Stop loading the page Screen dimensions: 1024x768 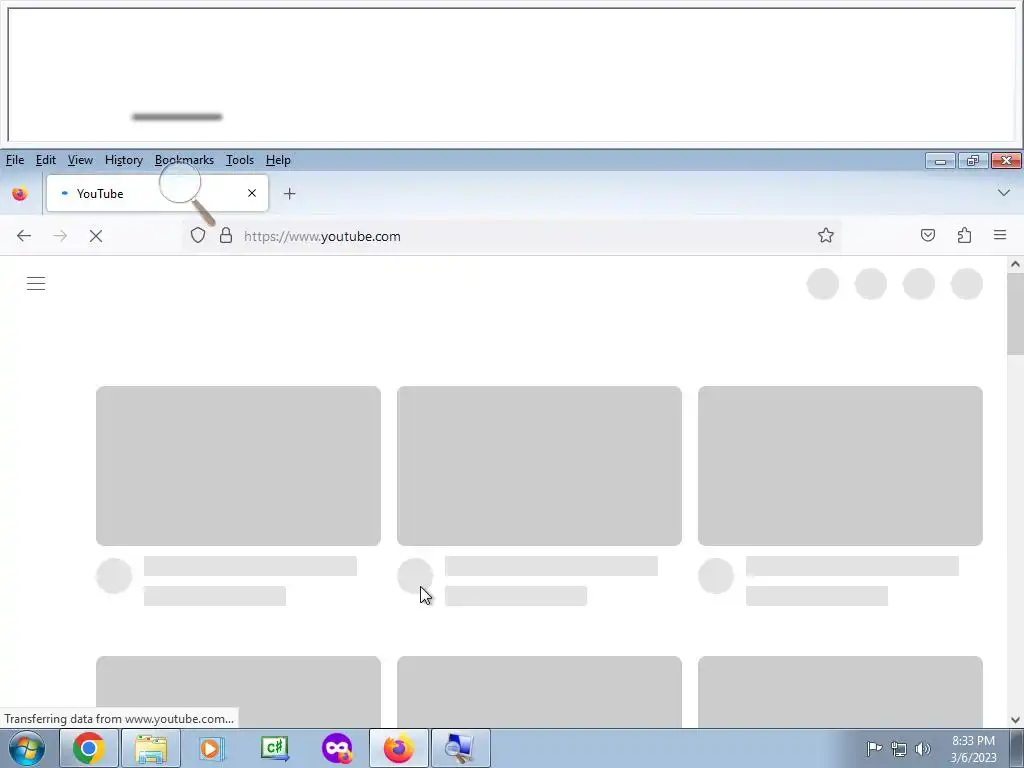[96, 236]
